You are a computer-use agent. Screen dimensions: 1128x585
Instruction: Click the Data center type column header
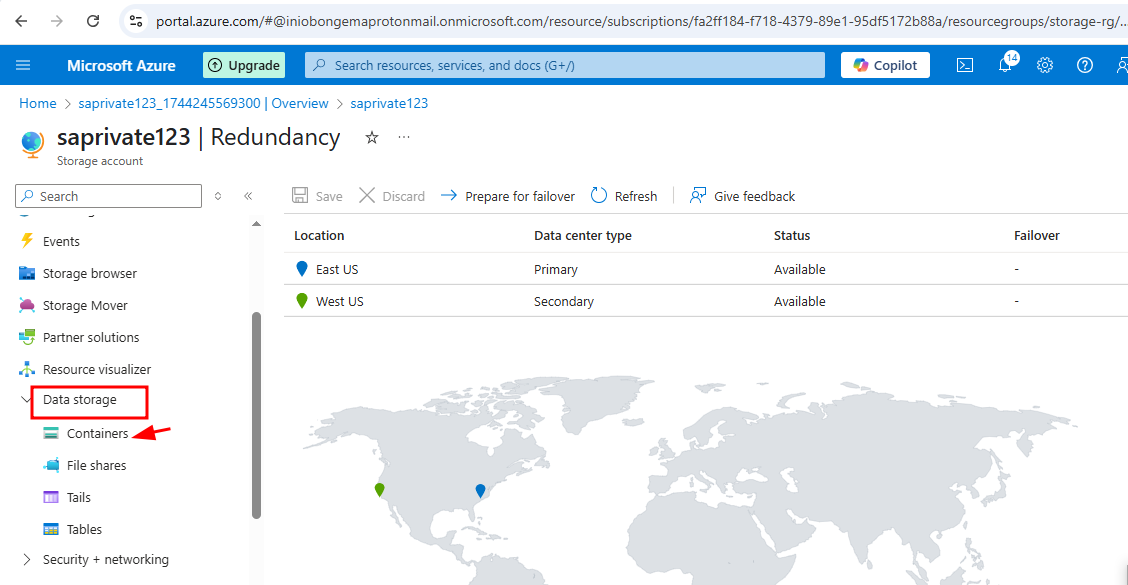pyautogui.click(x=583, y=236)
